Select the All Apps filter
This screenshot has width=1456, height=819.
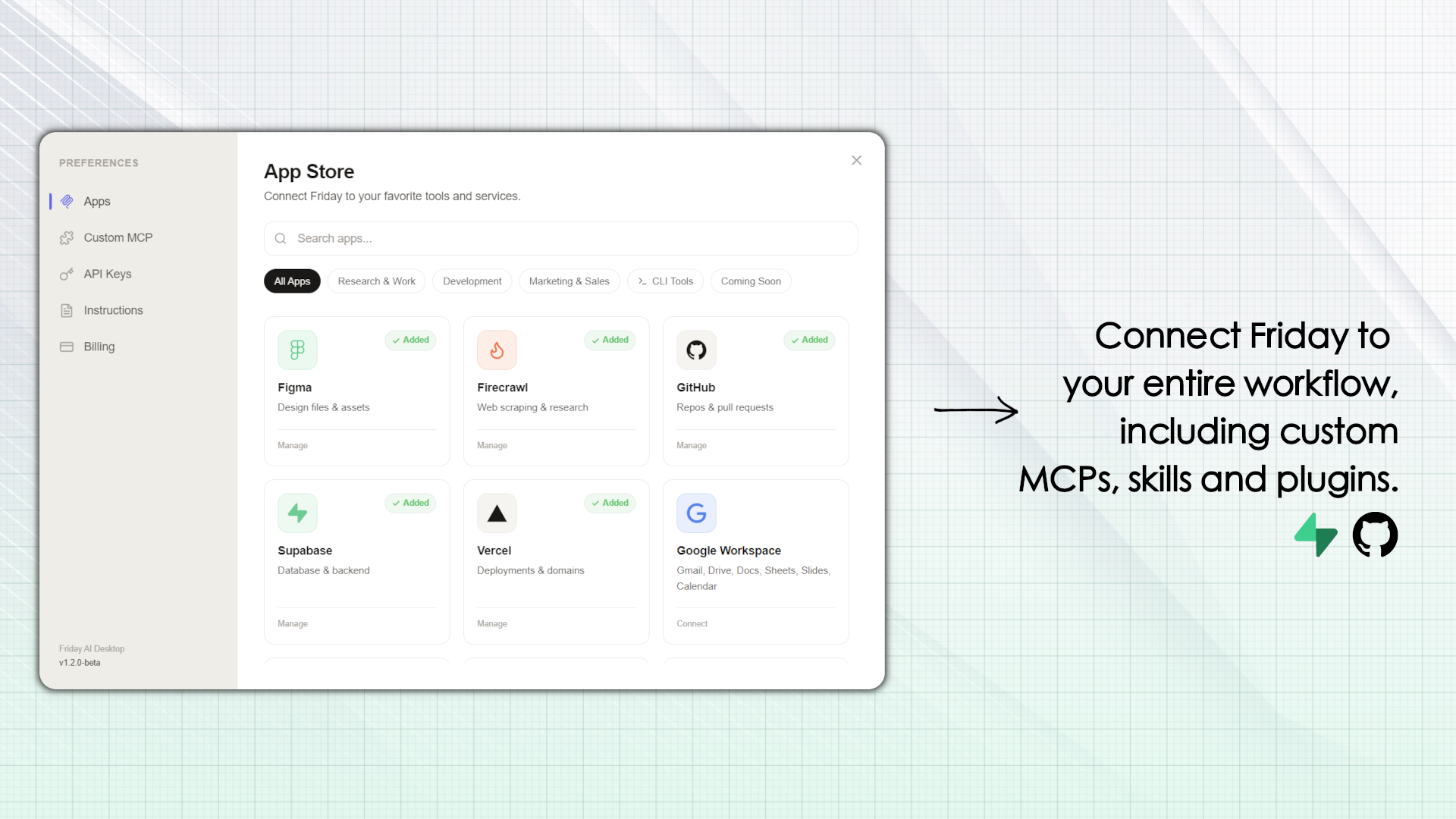(x=292, y=281)
